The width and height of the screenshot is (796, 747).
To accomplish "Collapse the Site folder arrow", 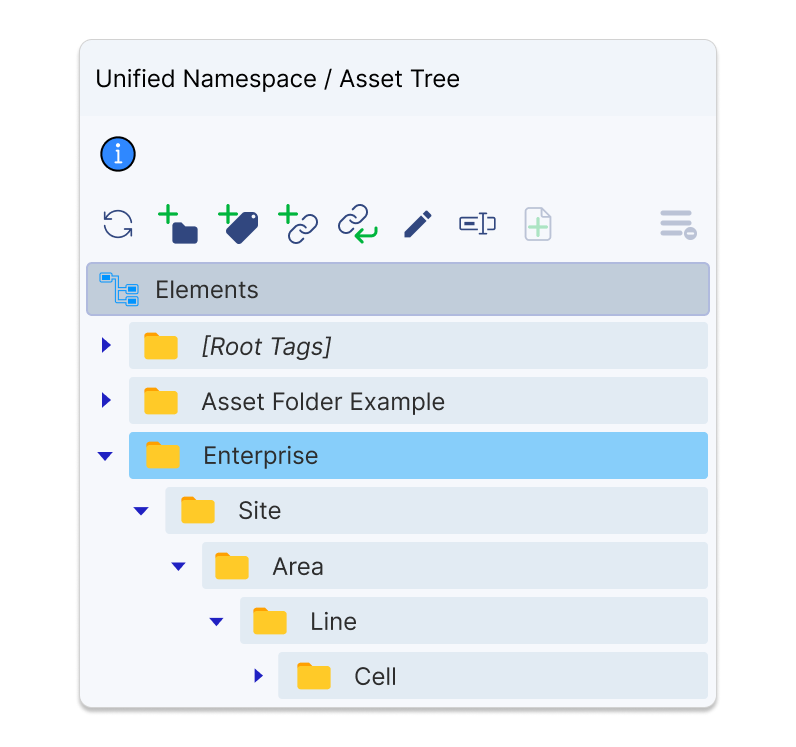I will (x=141, y=511).
